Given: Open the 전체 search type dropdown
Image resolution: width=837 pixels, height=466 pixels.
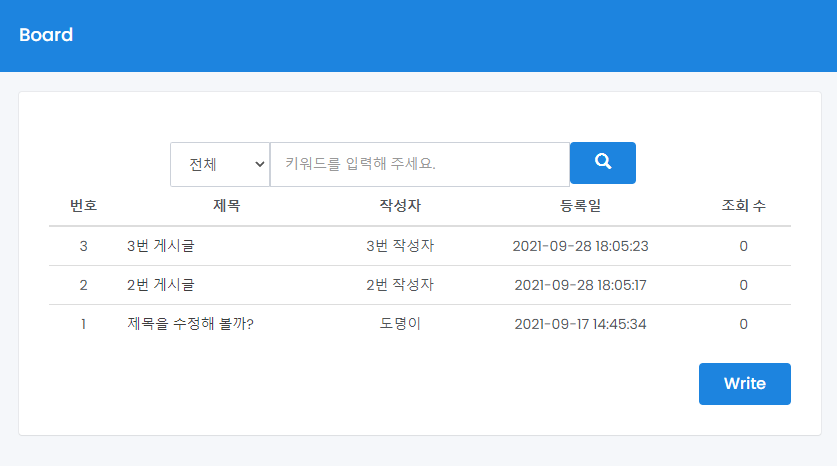Looking at the screenshot, I should tap(220, 164).
